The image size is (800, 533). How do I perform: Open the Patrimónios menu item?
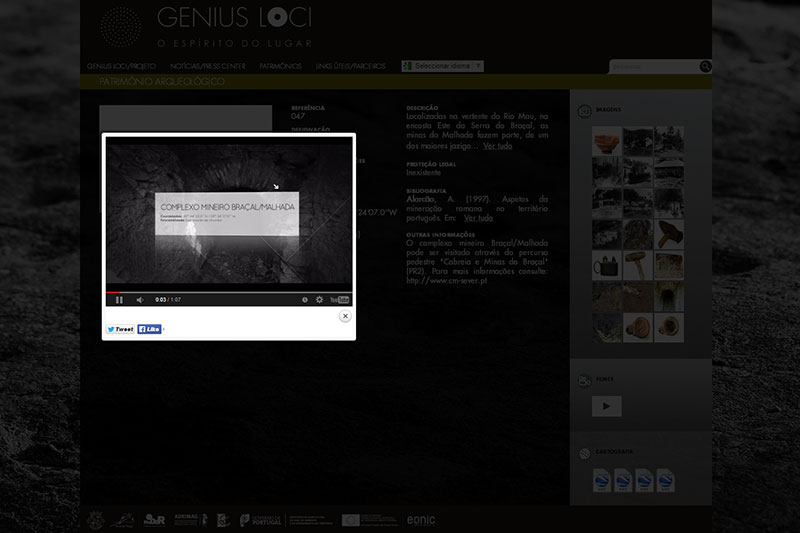pyautogui.click(x=280, y=66)
